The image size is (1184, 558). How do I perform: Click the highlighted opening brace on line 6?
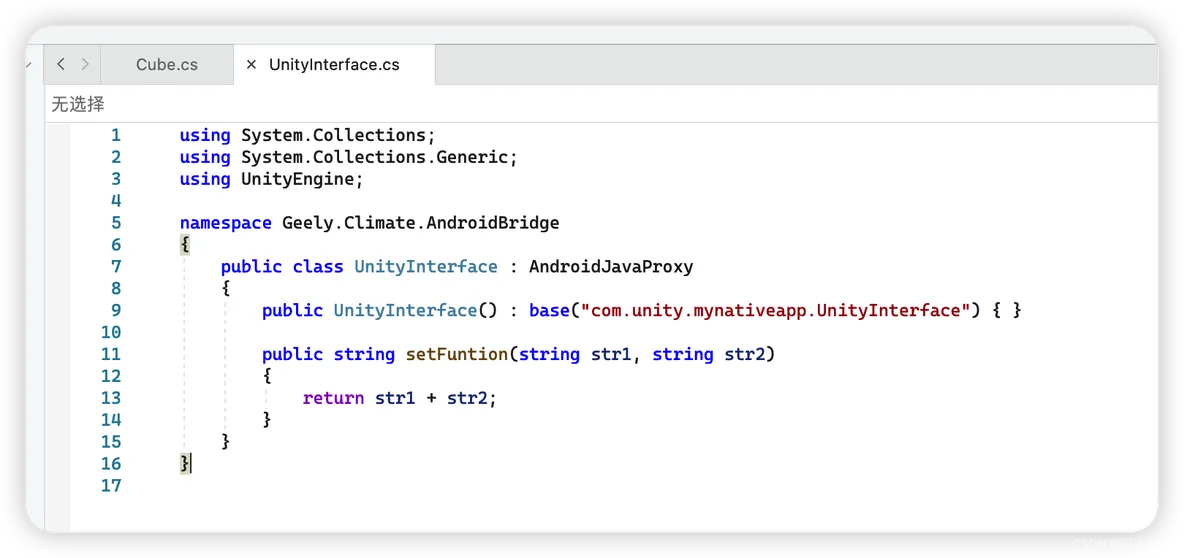coord(185,245)
